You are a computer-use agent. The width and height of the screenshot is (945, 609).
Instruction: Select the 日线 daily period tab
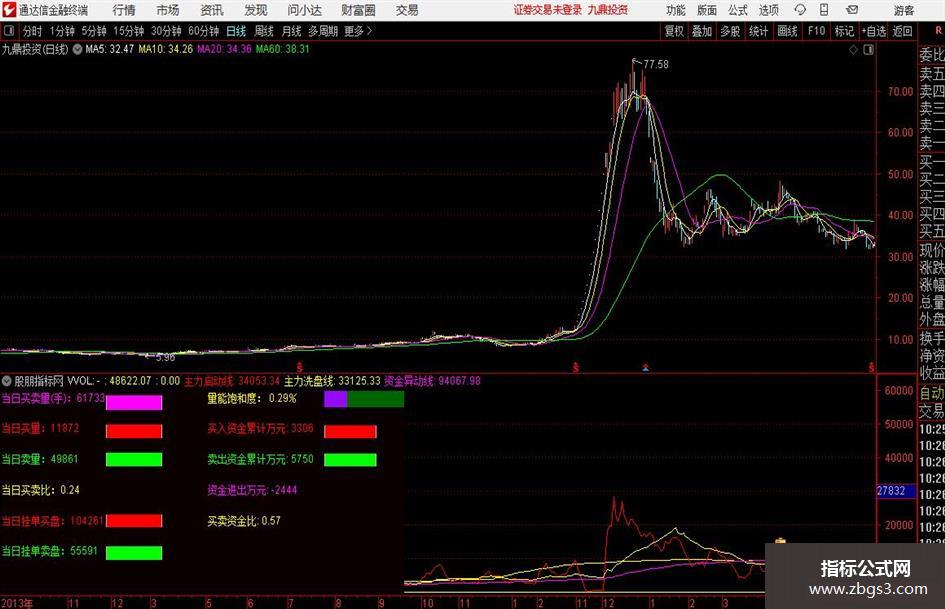[x=236, y=31]
